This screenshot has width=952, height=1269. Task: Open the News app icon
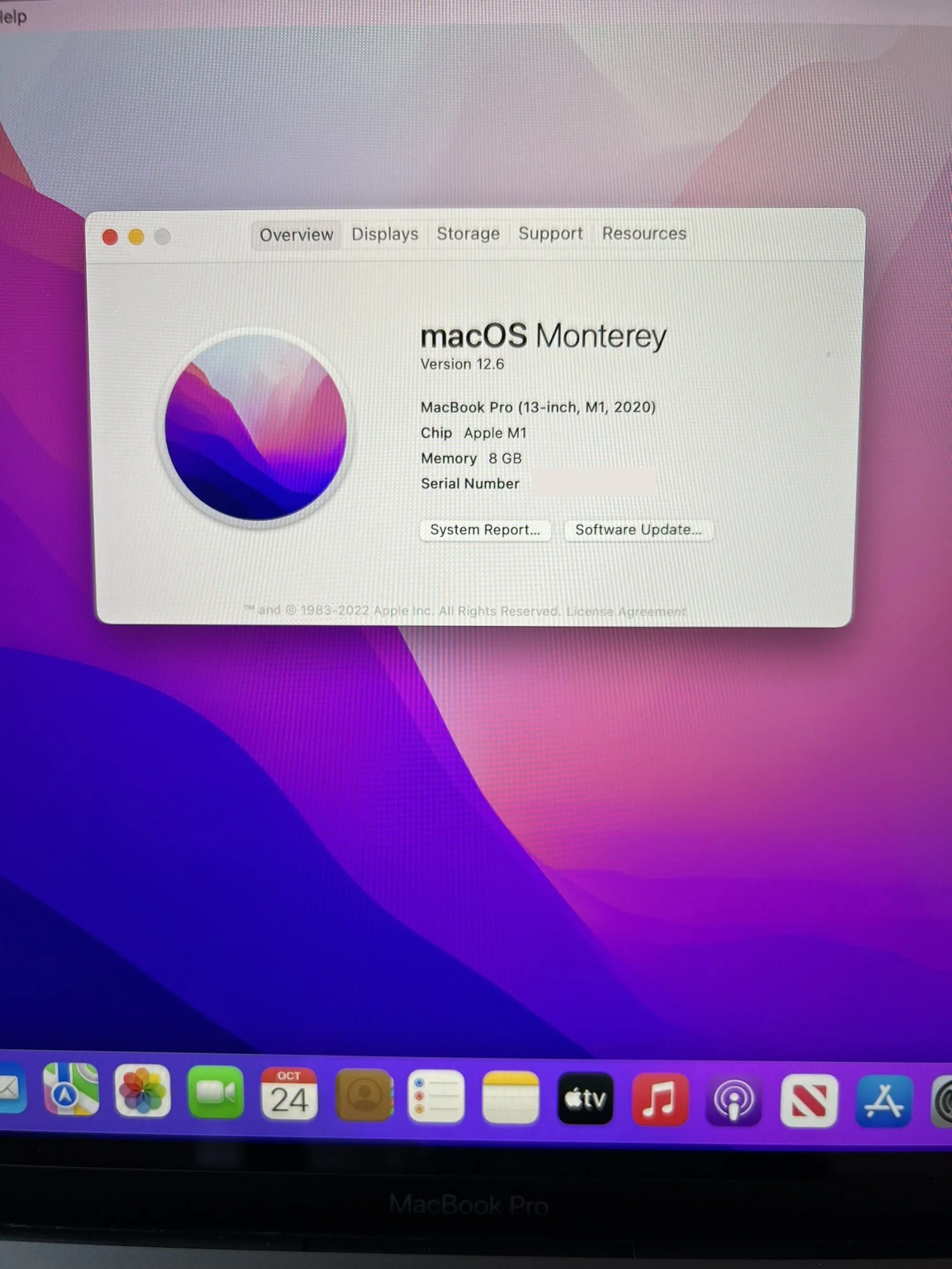click(809, 1101)
